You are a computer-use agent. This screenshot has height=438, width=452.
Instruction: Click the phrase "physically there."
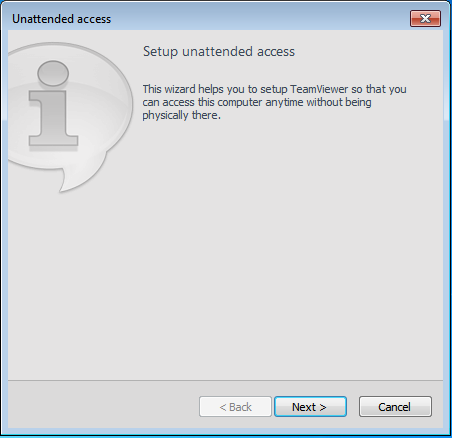click(x=182, y=115)
